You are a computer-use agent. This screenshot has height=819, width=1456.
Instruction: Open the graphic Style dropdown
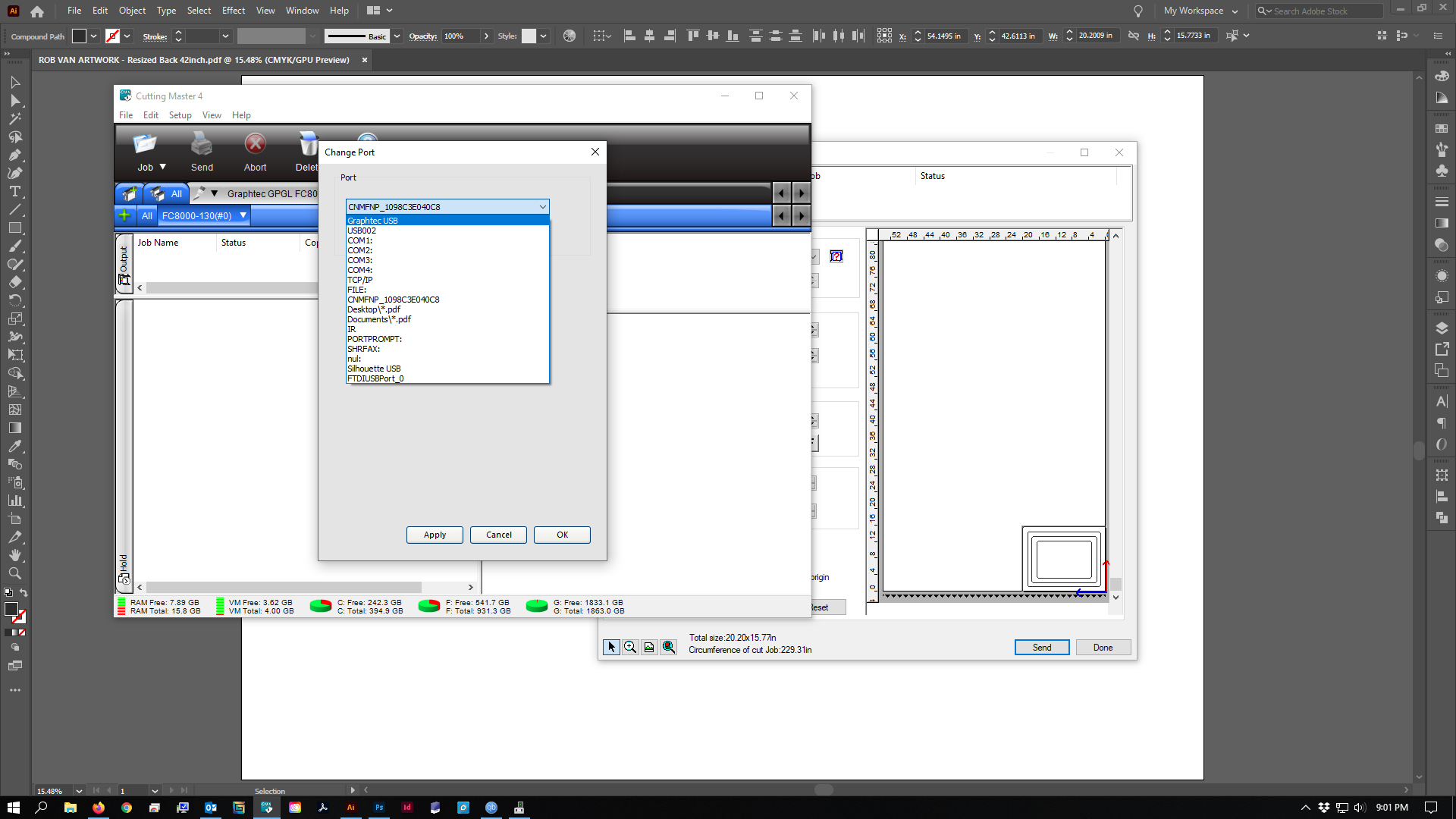543,36
